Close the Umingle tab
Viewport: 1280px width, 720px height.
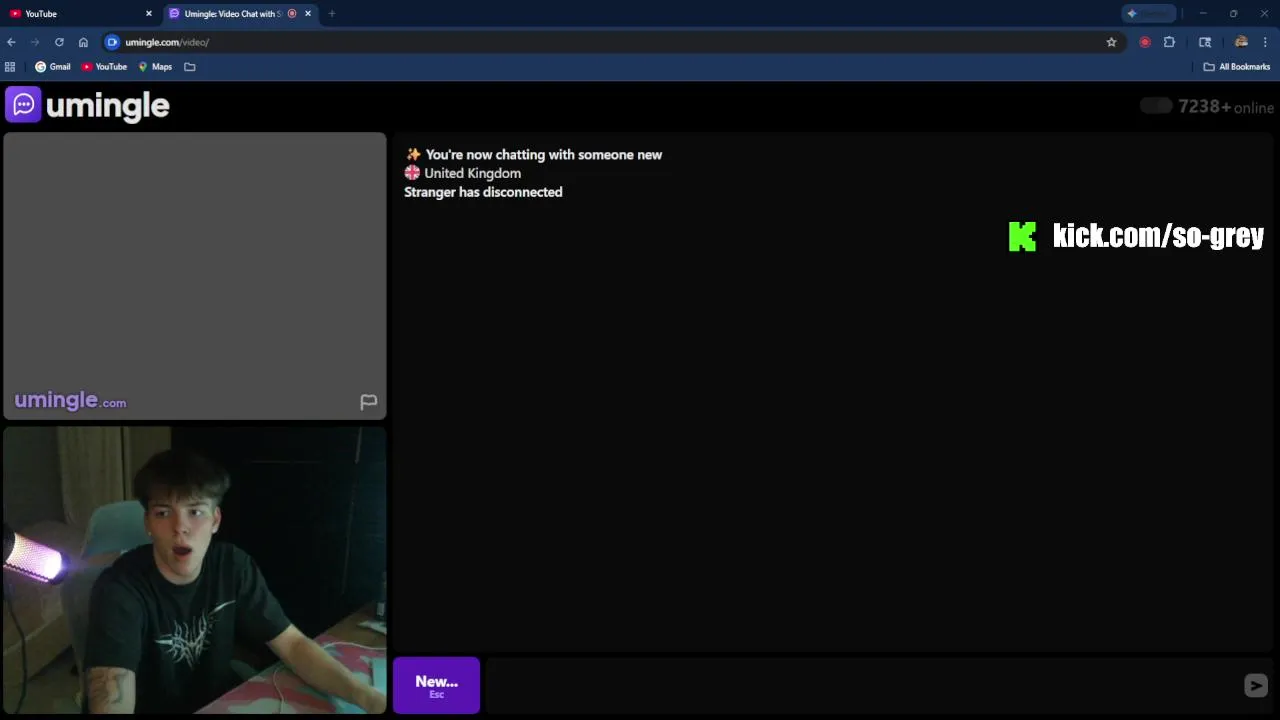coord(308,14)
